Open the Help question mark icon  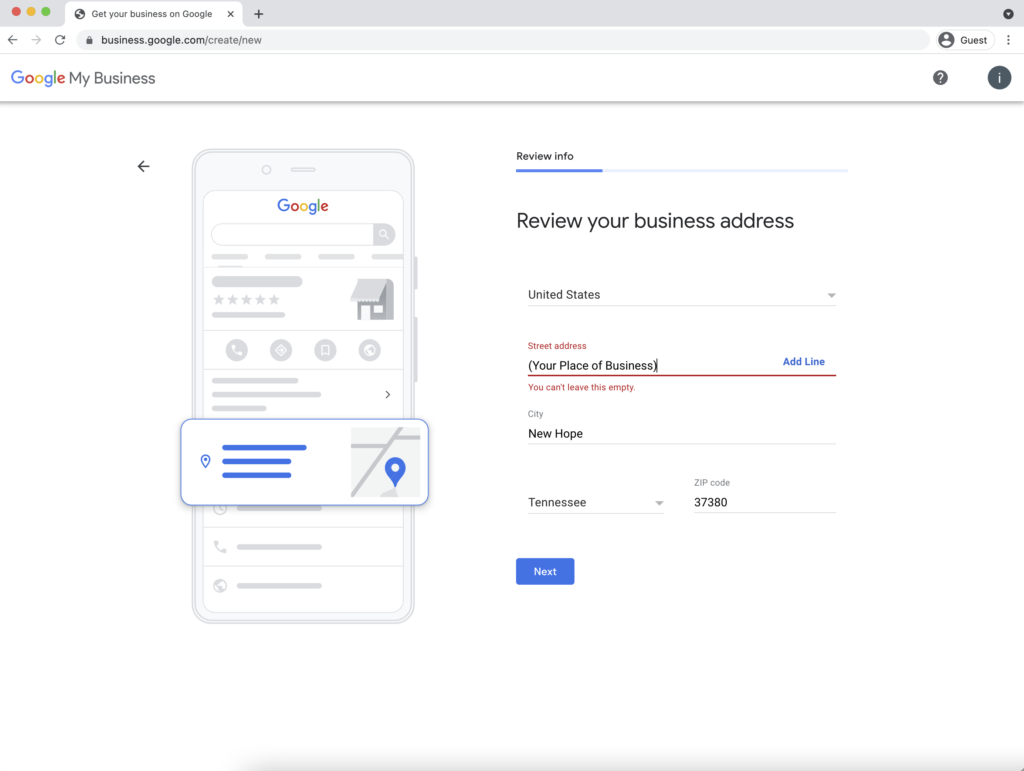(940, 78)
